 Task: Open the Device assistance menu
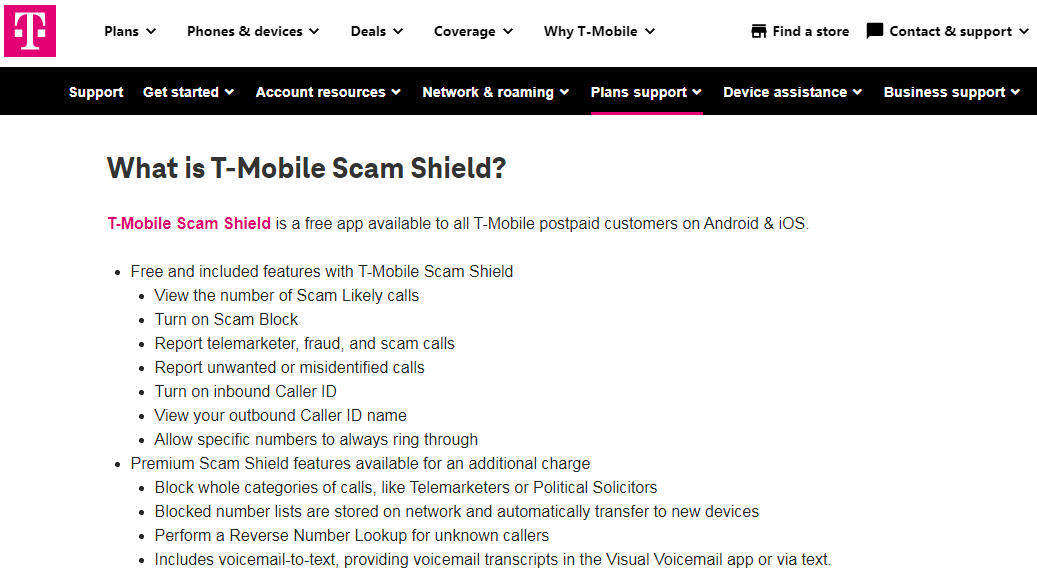pyautogui.click(x=792, y=92)
